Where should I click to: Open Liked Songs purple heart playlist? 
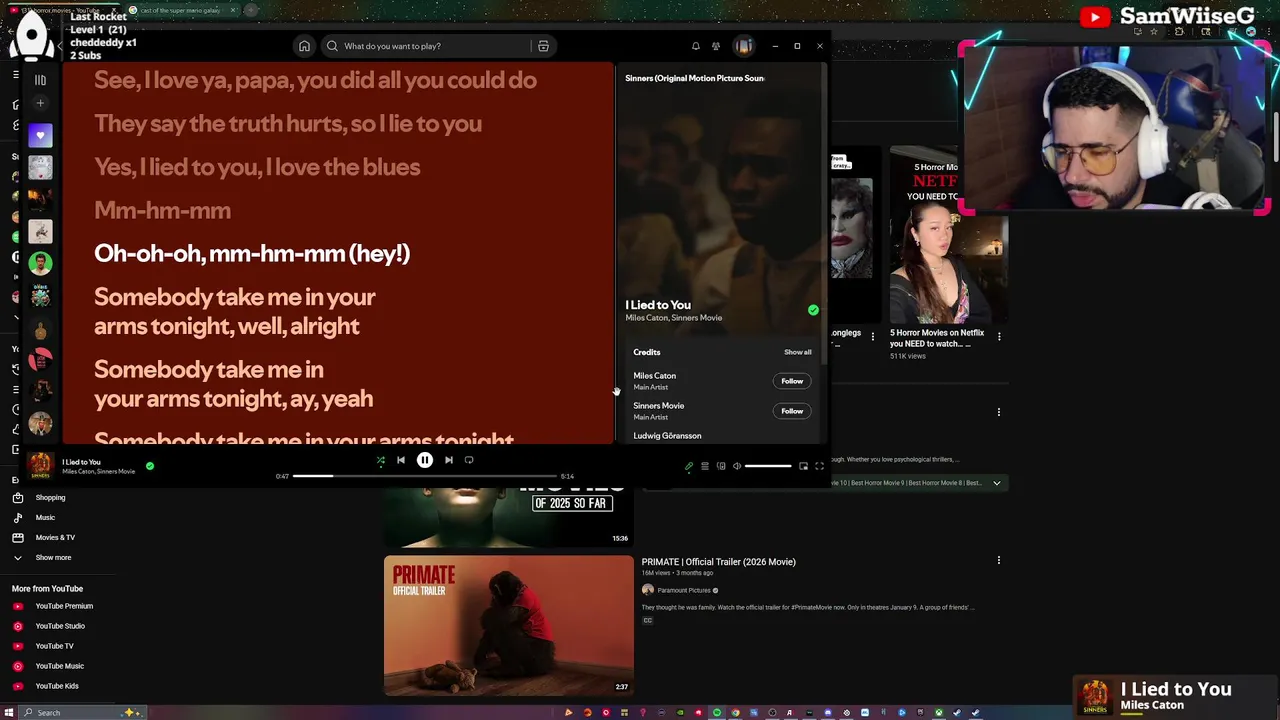(40, 135)
